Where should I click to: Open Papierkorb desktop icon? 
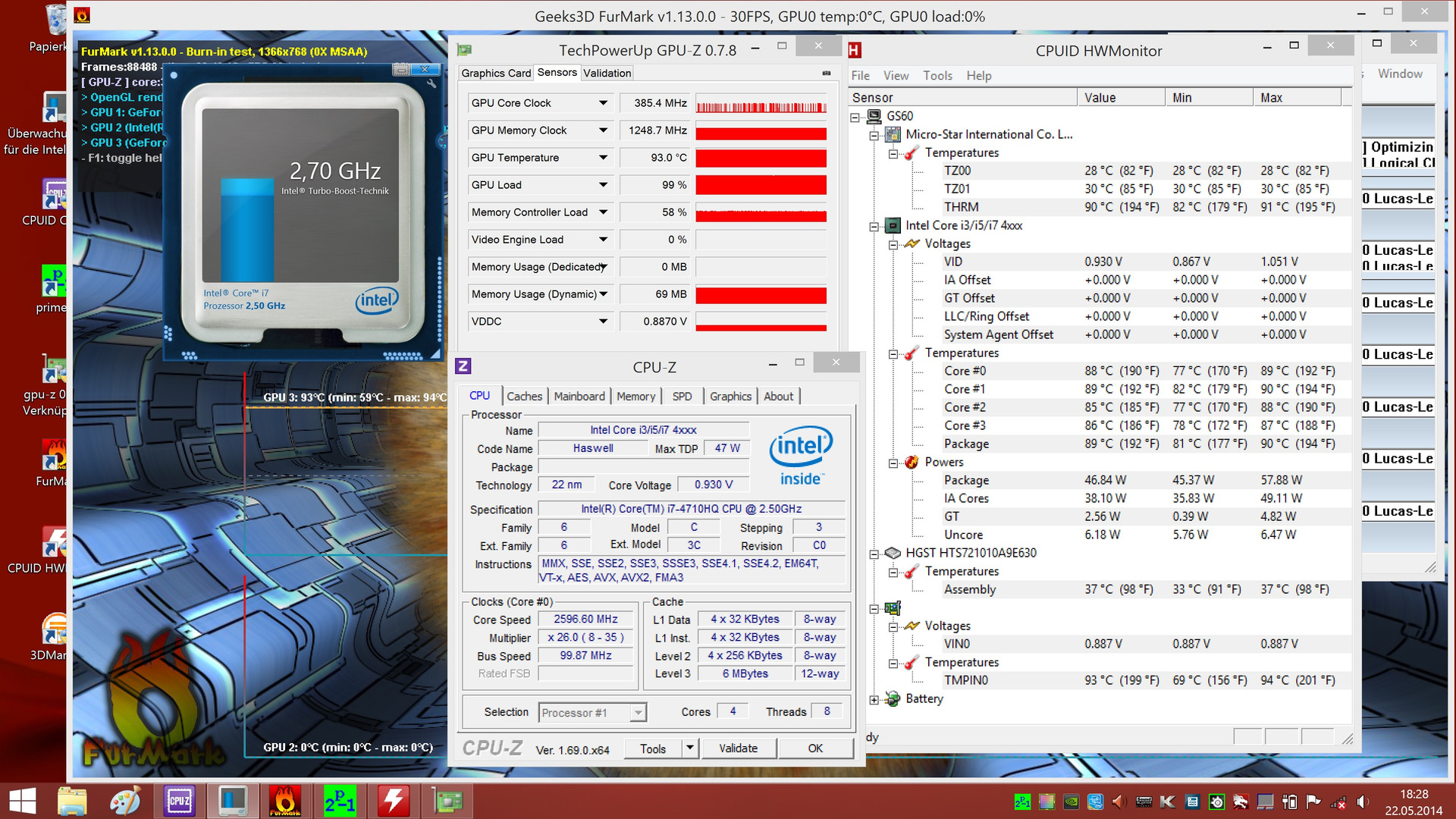point(55,29)
